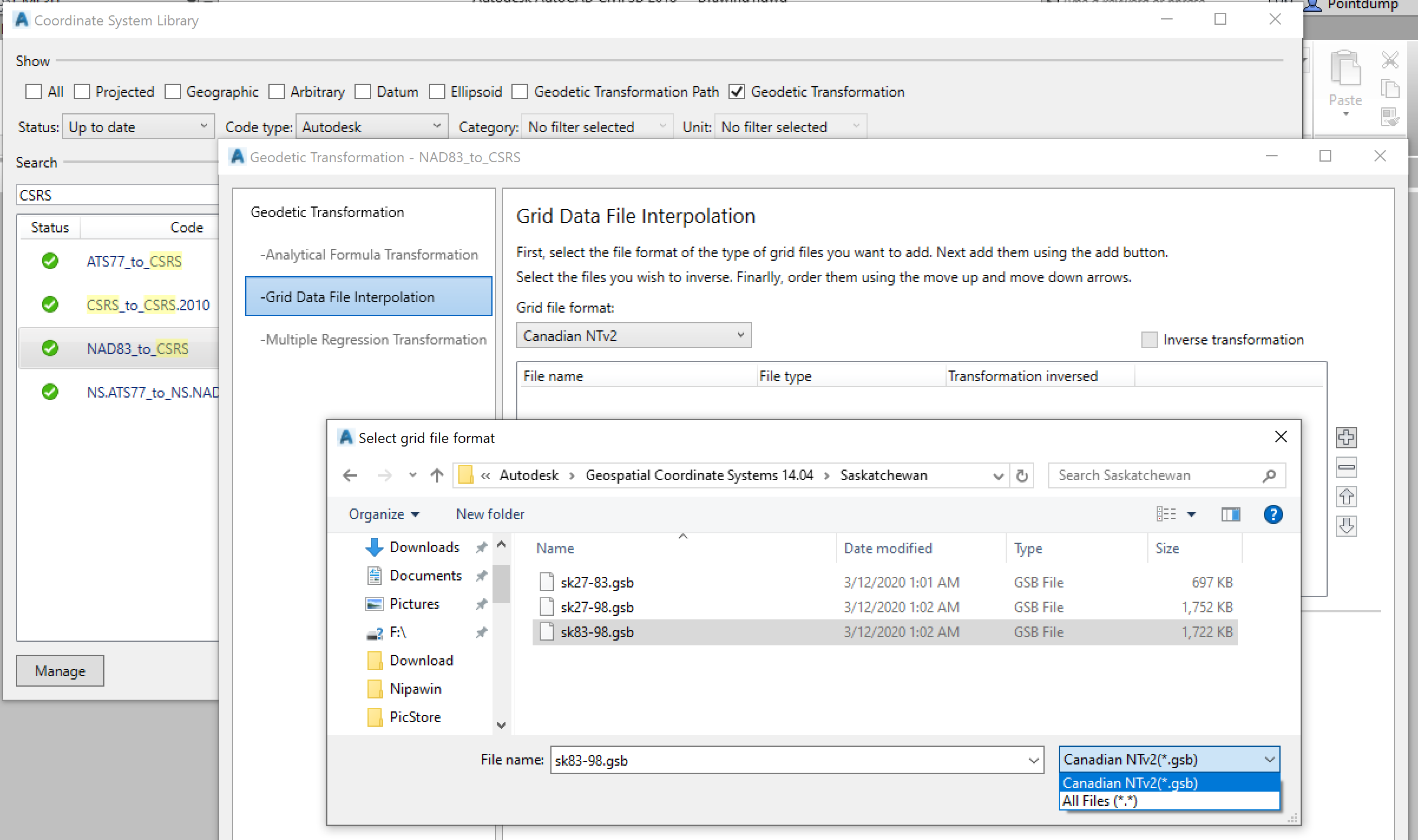This screenshot has height=840, width=1418.
Task: Enable Inverse transformation
Action: (x=1149, y=340)
